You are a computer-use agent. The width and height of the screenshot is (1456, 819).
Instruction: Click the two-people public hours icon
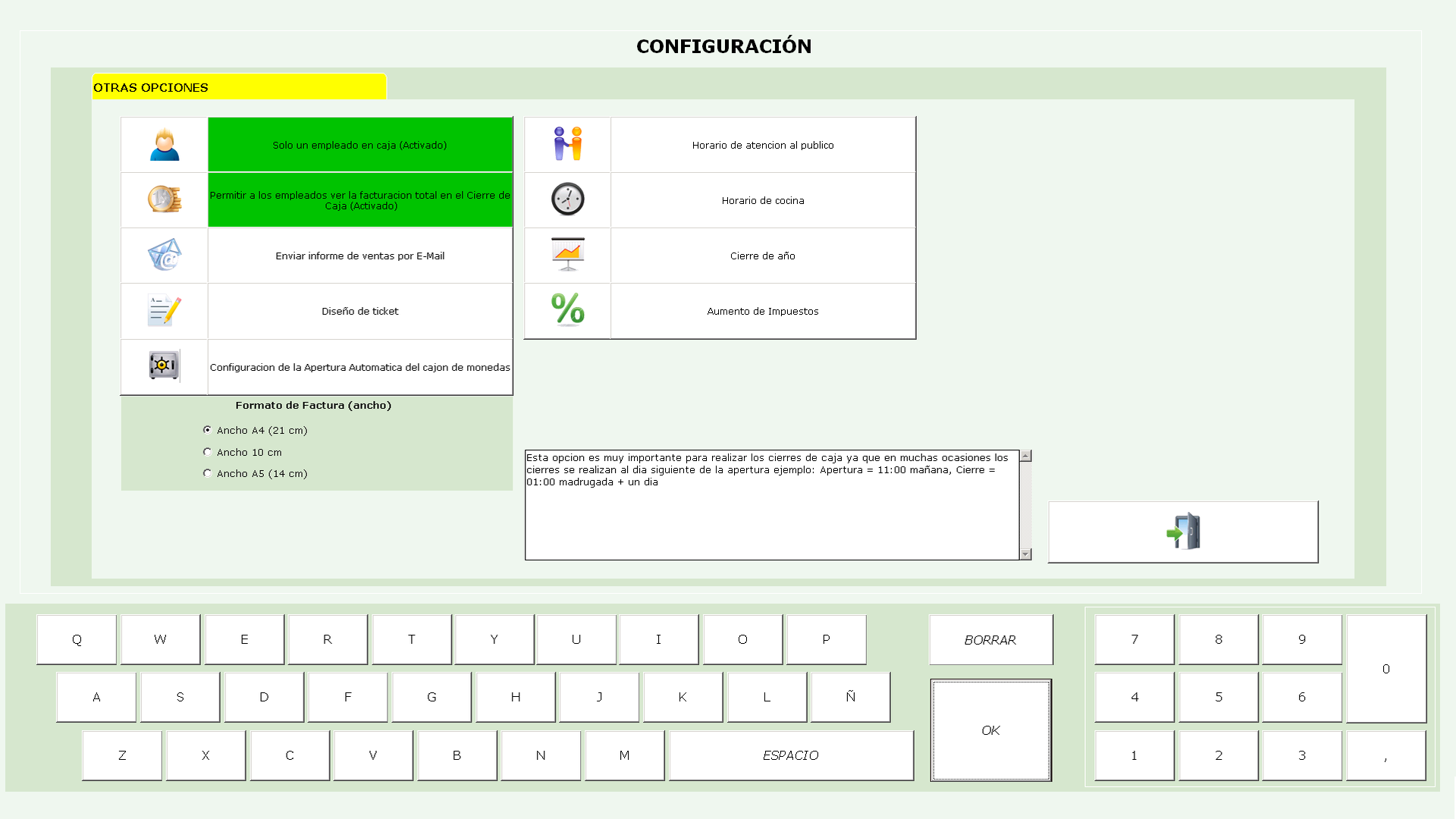(x=567, y=144)
